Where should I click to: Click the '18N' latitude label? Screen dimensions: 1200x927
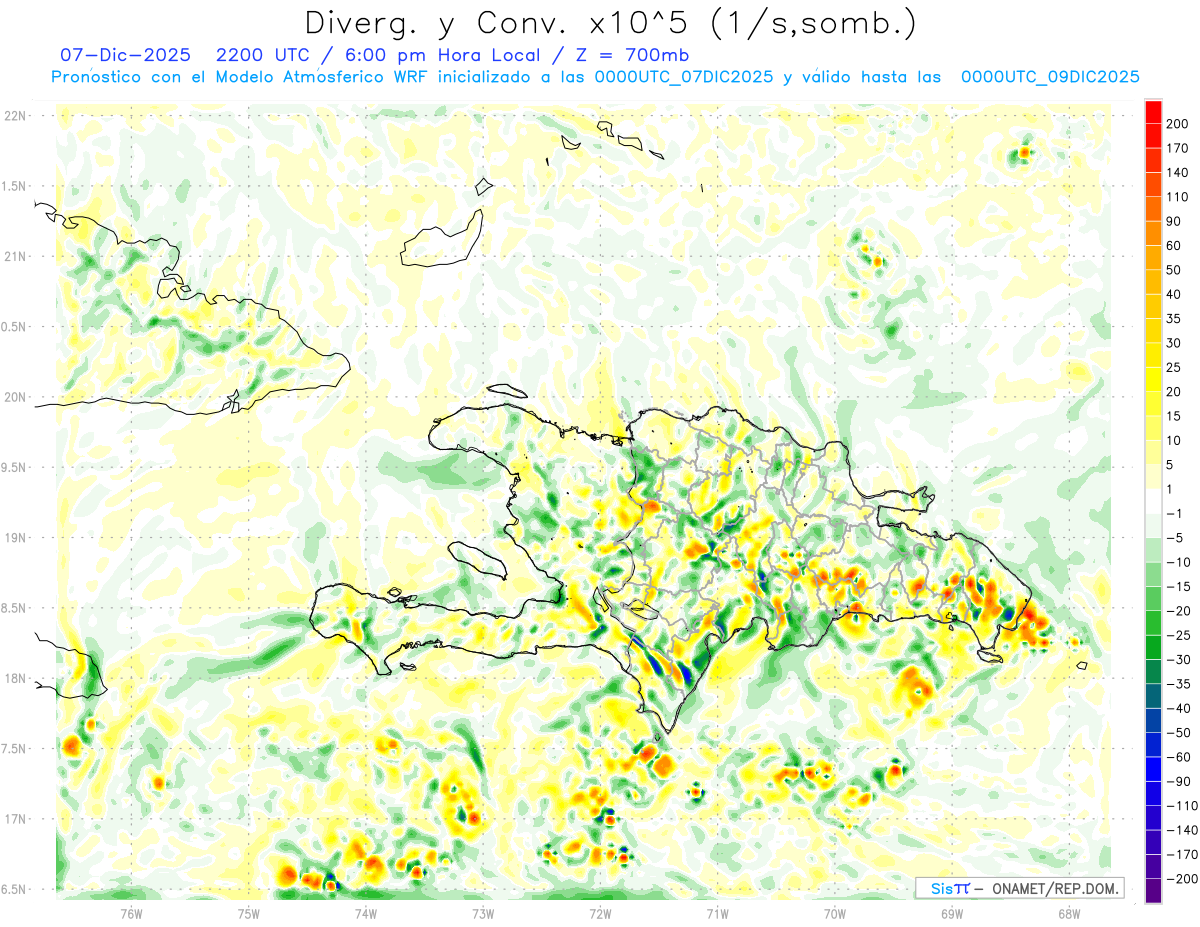[15, 678]
